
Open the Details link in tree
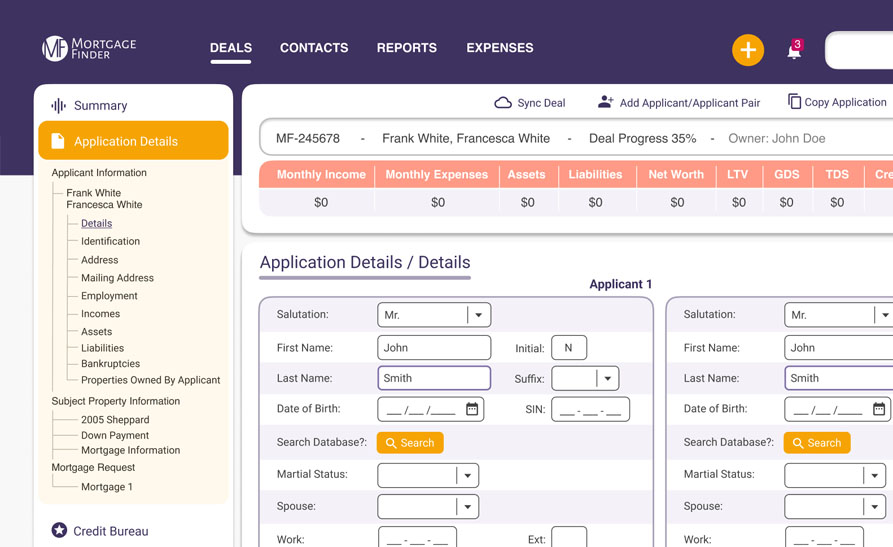click(x=96, y=223)
